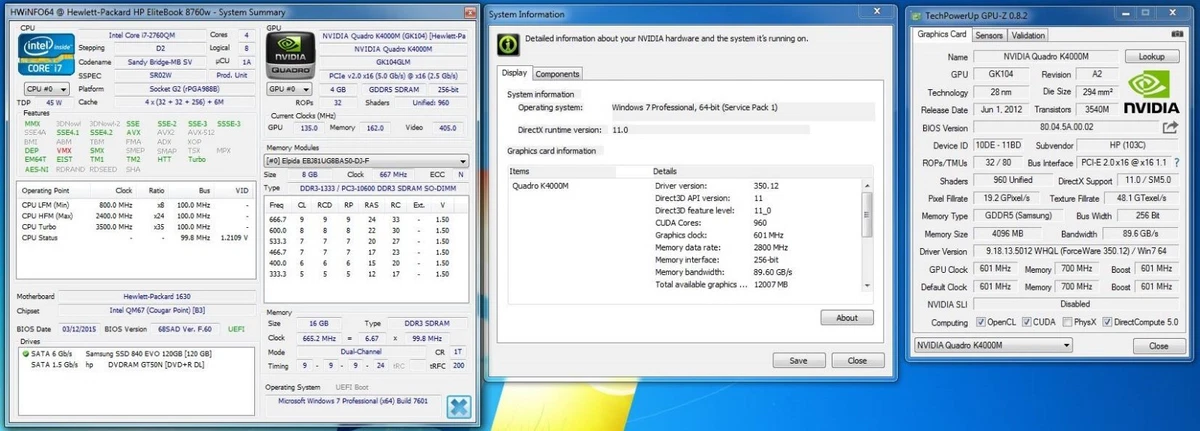The width and height of the screenshot is (1200, 431).
Task: Click the BIOS Version field 80.04.5A.00.02
Action: (x=1066, y=128)
